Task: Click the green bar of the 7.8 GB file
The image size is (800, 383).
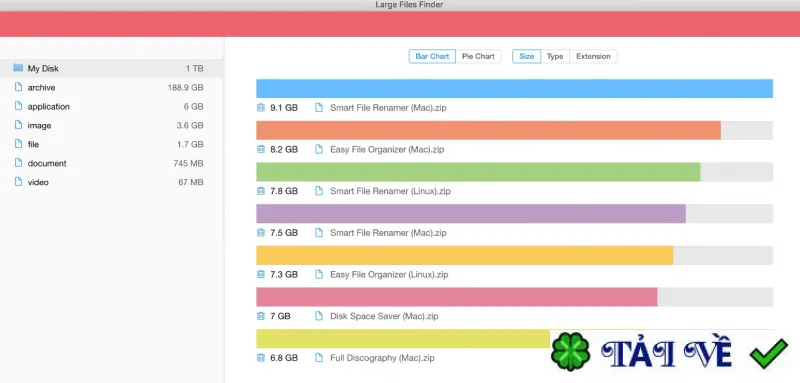Action: (x=478, y=172)
